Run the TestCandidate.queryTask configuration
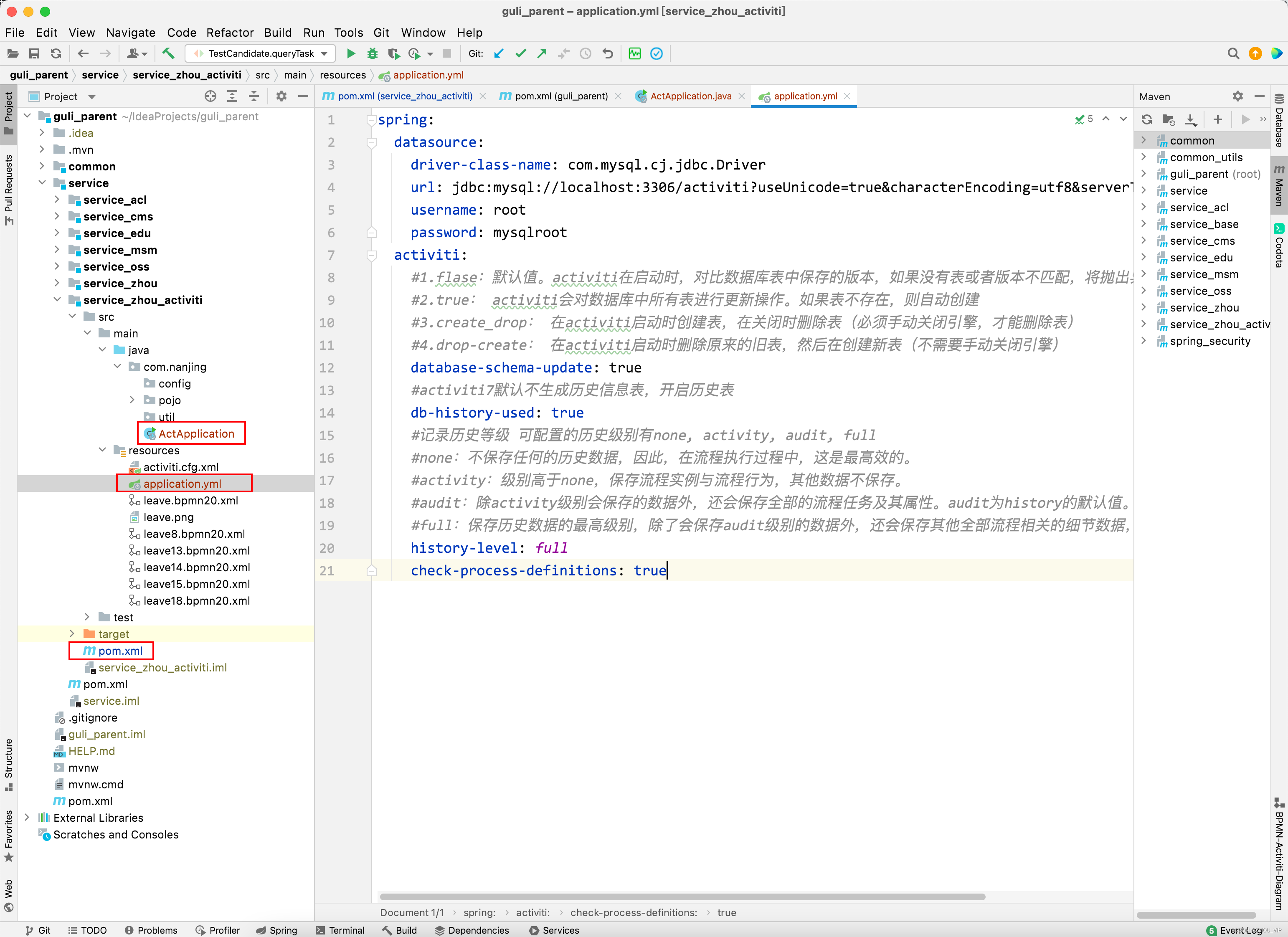Image resolution: width=1288 pixels, height=937 pixels. pyautogui.click(x=351, y=53)
